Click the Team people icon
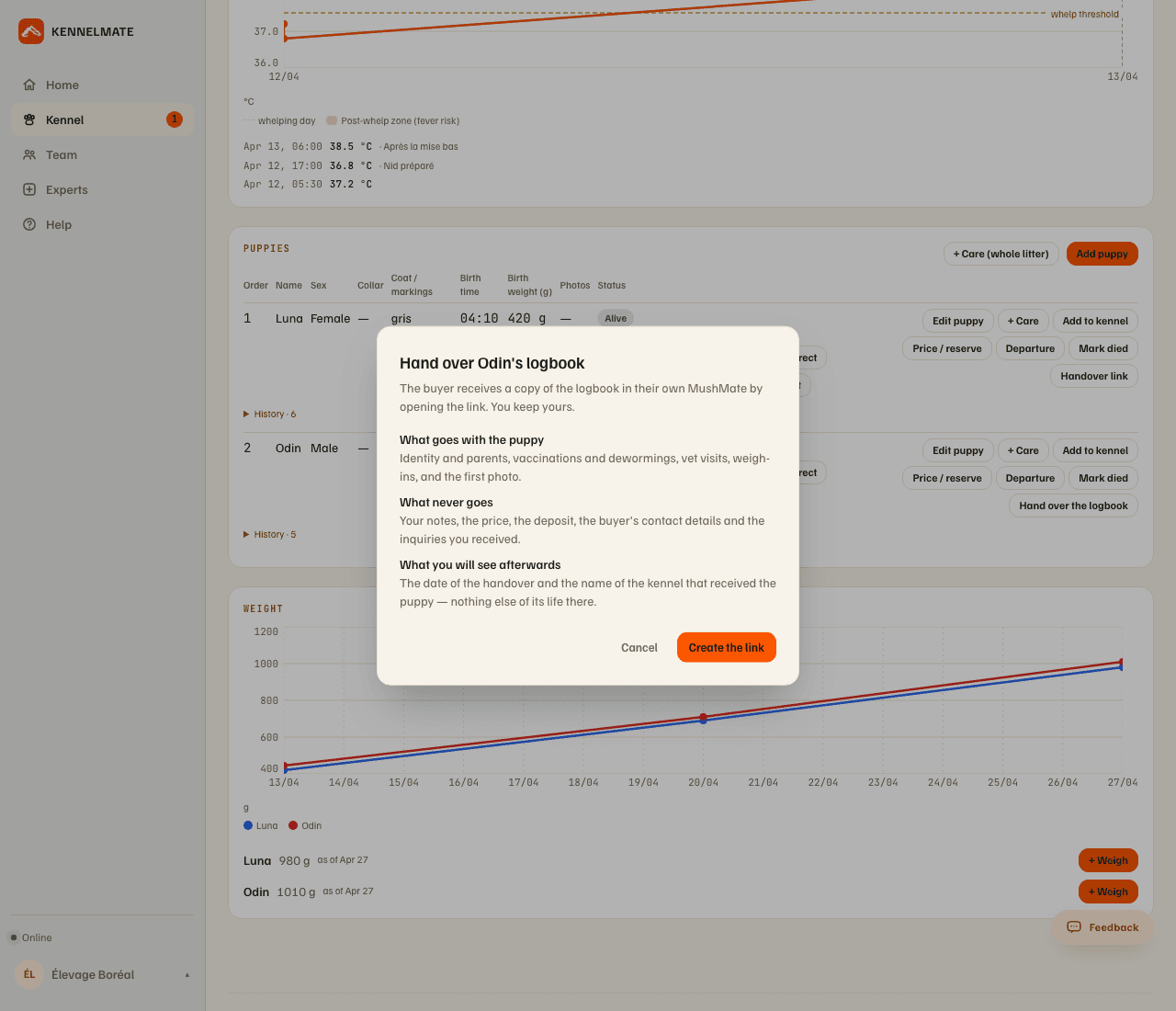 pos(29,154)
